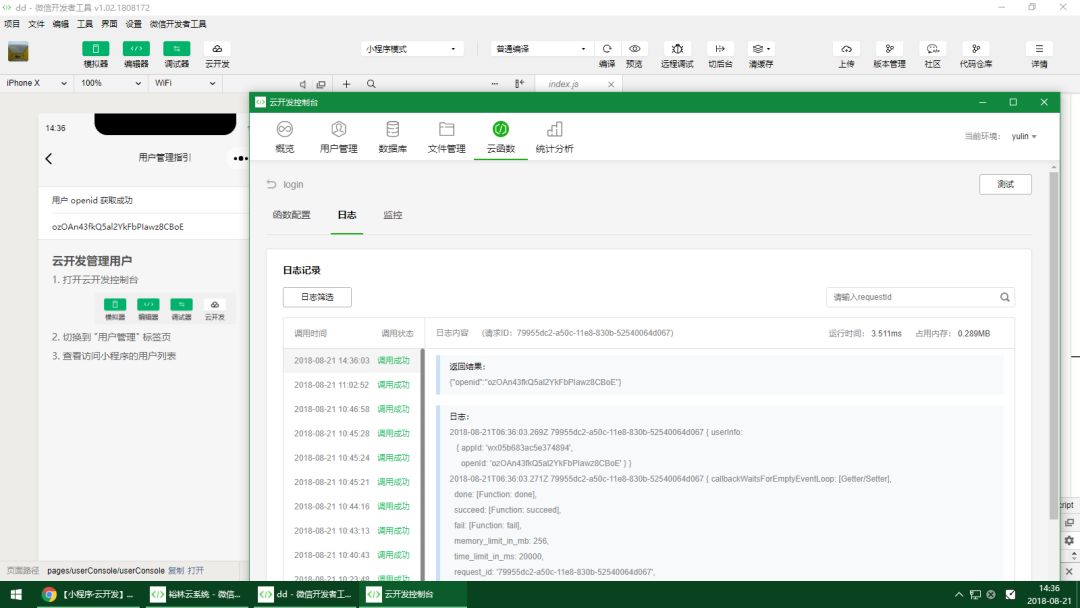Click the compile (编译) refresh icon

pos(607,49)
